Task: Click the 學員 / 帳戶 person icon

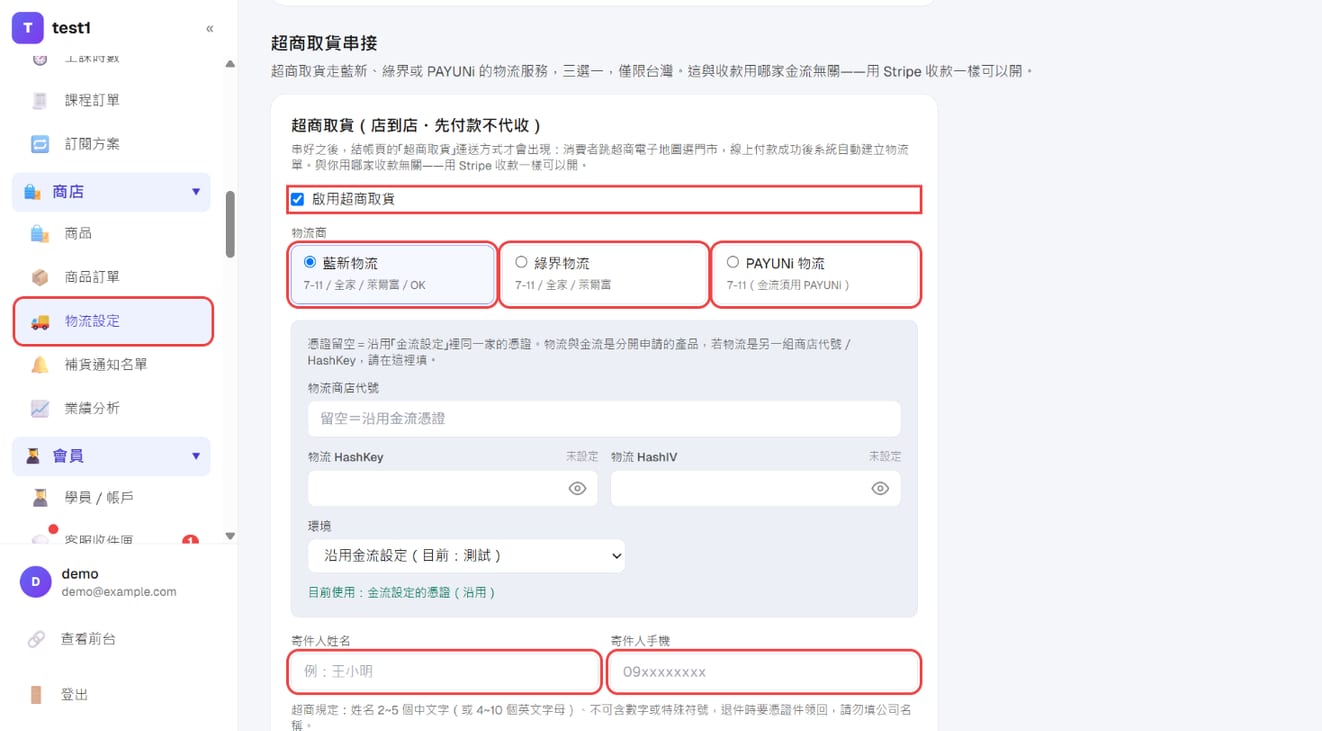Action: click(x=40, y=497)
